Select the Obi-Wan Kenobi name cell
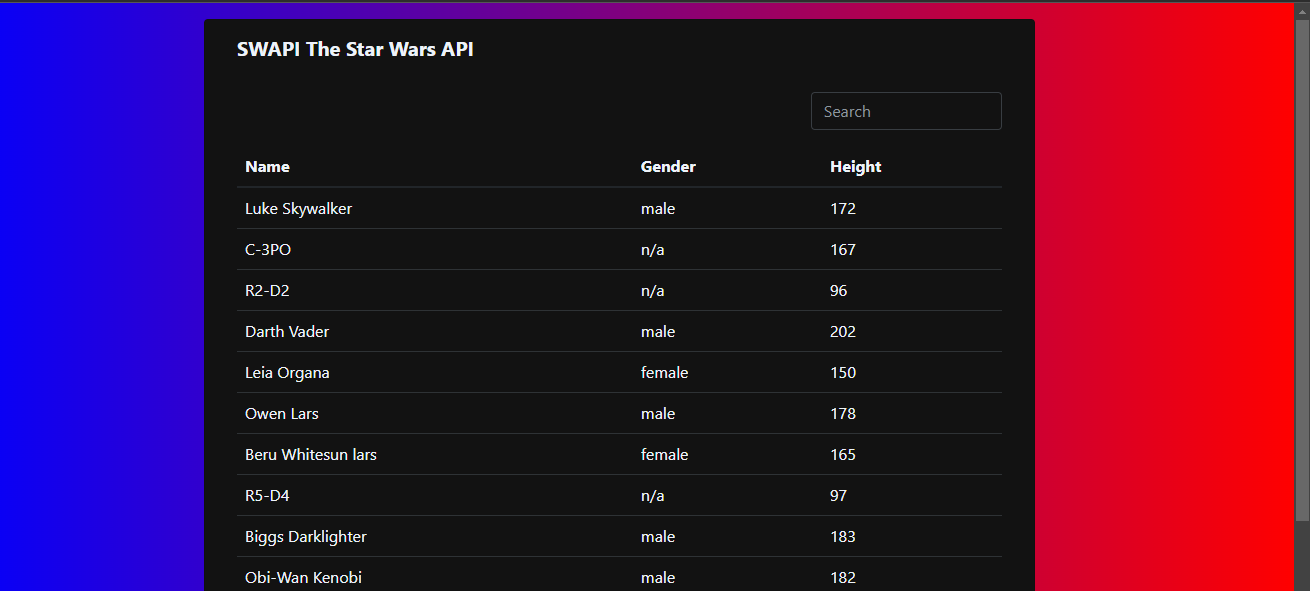Screen dimensions: 1310x591 (x=303, y=578)
